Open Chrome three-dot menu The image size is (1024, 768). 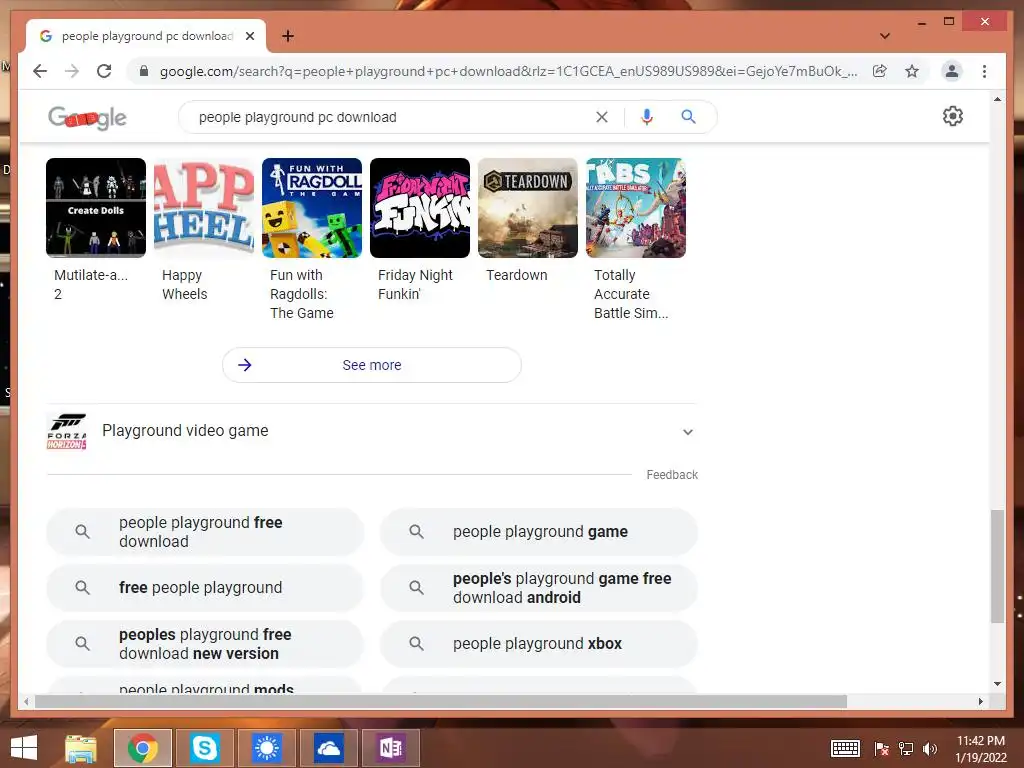pos(984,71)
